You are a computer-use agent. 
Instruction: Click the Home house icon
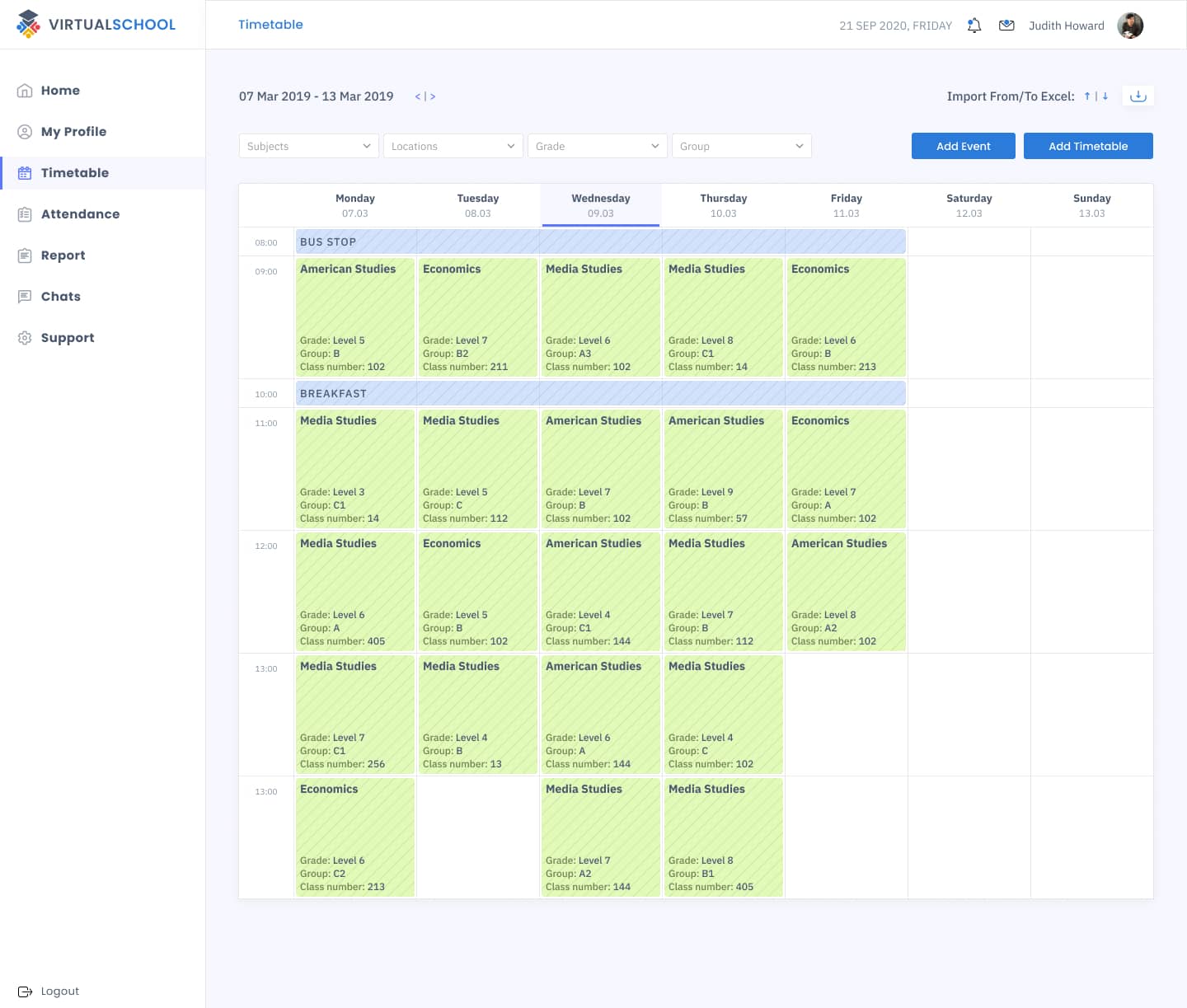(25, 91)
